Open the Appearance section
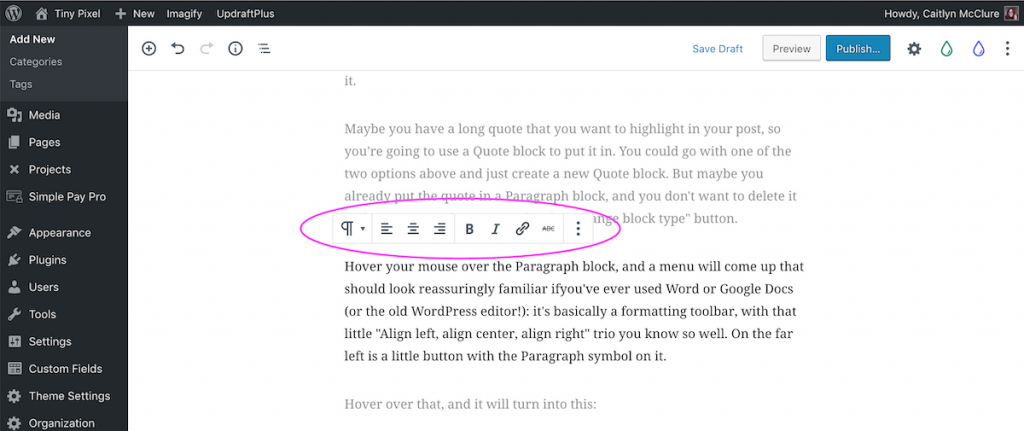Screen dimensions: 1024x431 (x=59, y=232)
